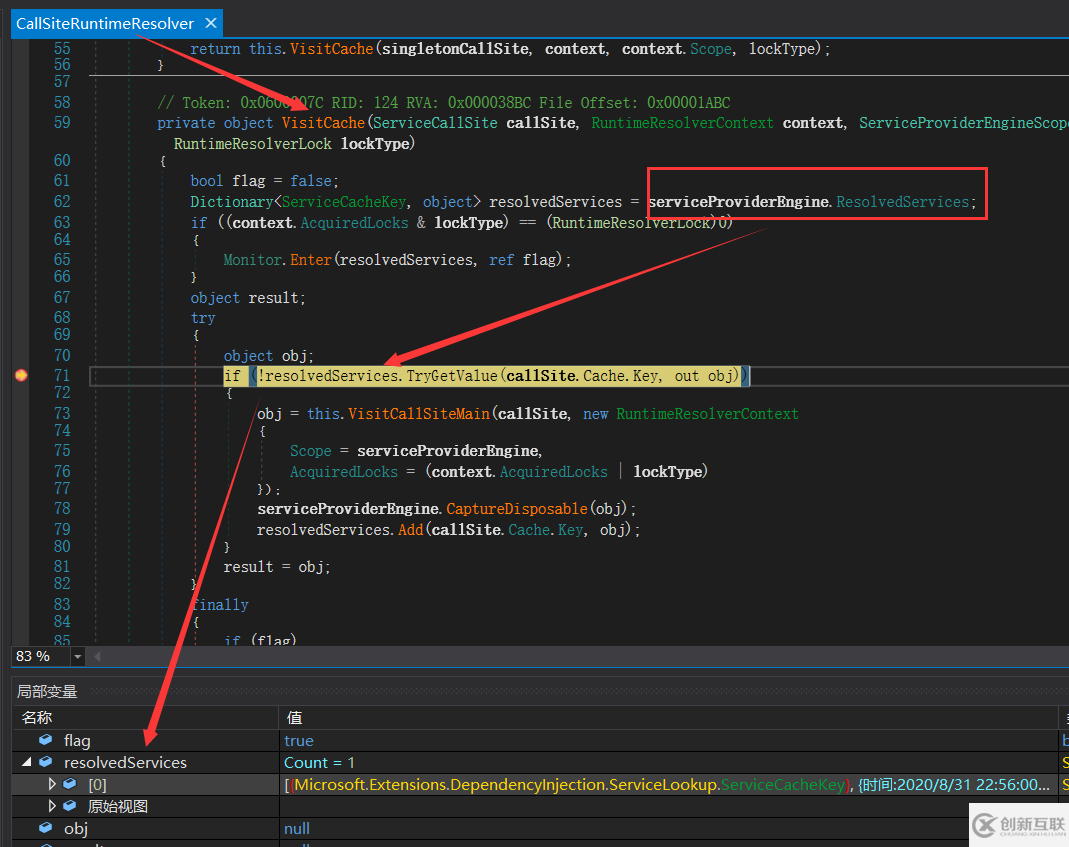Viewport: 1069px width, 847px height.
Task: Click the value 'true' of flag
Action: pos(299,741)
